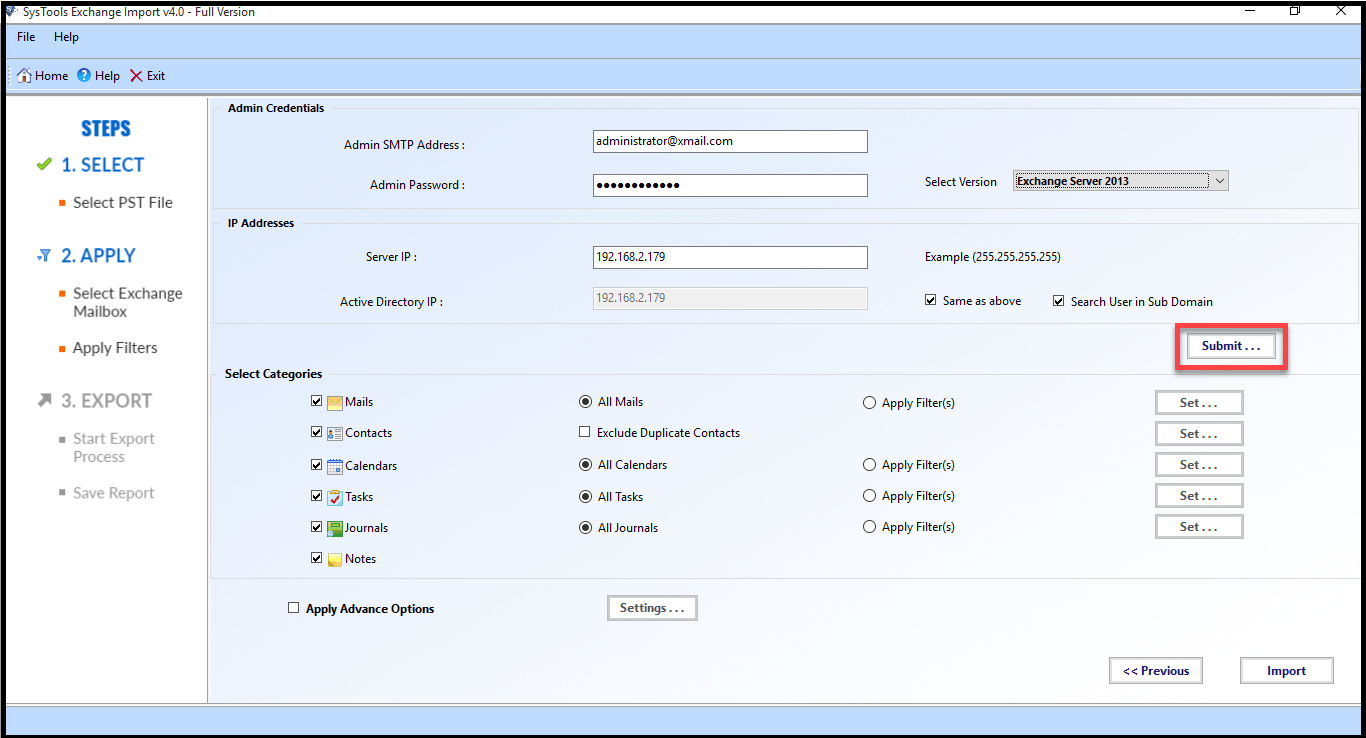Click the Admin SMTP Address field
Screen dimensions: 1366x738
tap(730, 141)
